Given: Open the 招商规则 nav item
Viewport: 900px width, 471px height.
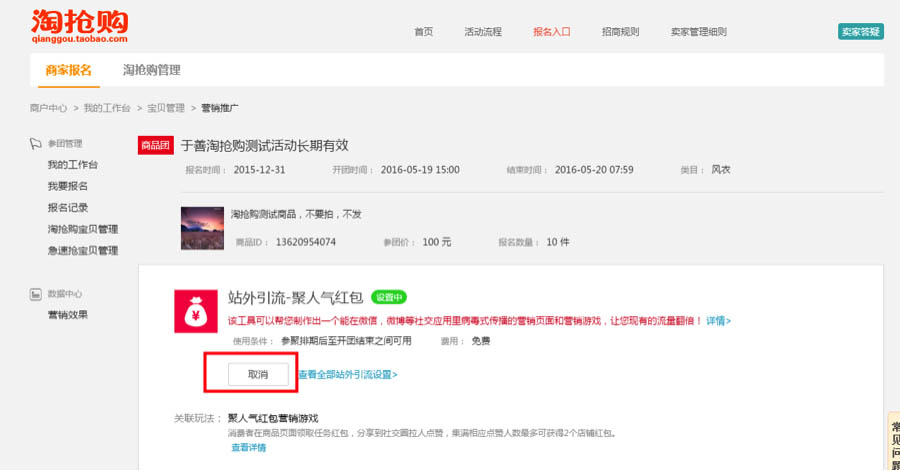Looking at the screenshot, I should (x=620, y=32).
